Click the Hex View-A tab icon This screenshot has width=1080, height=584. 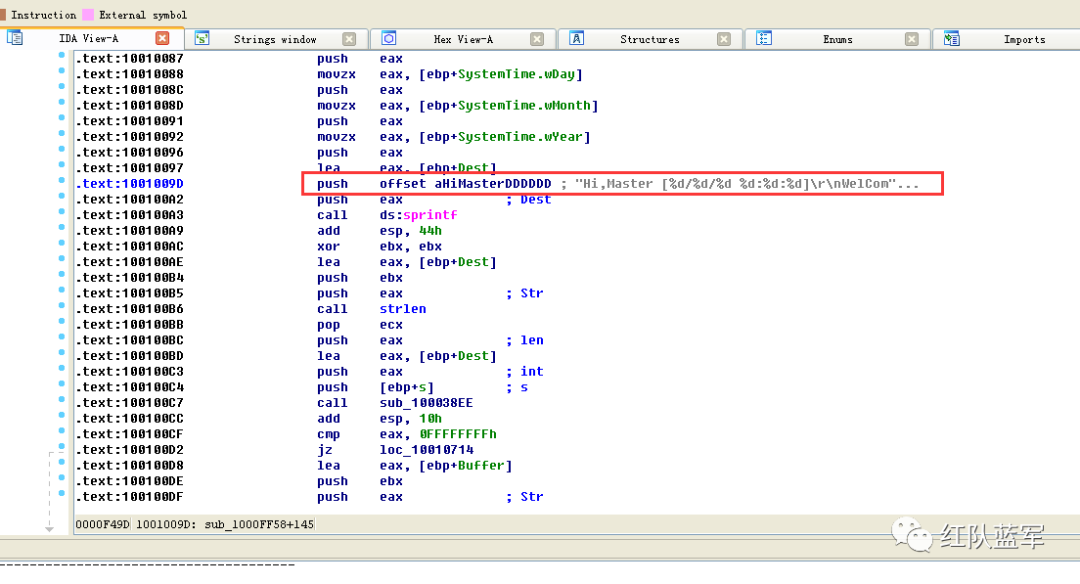click(388, 39)
